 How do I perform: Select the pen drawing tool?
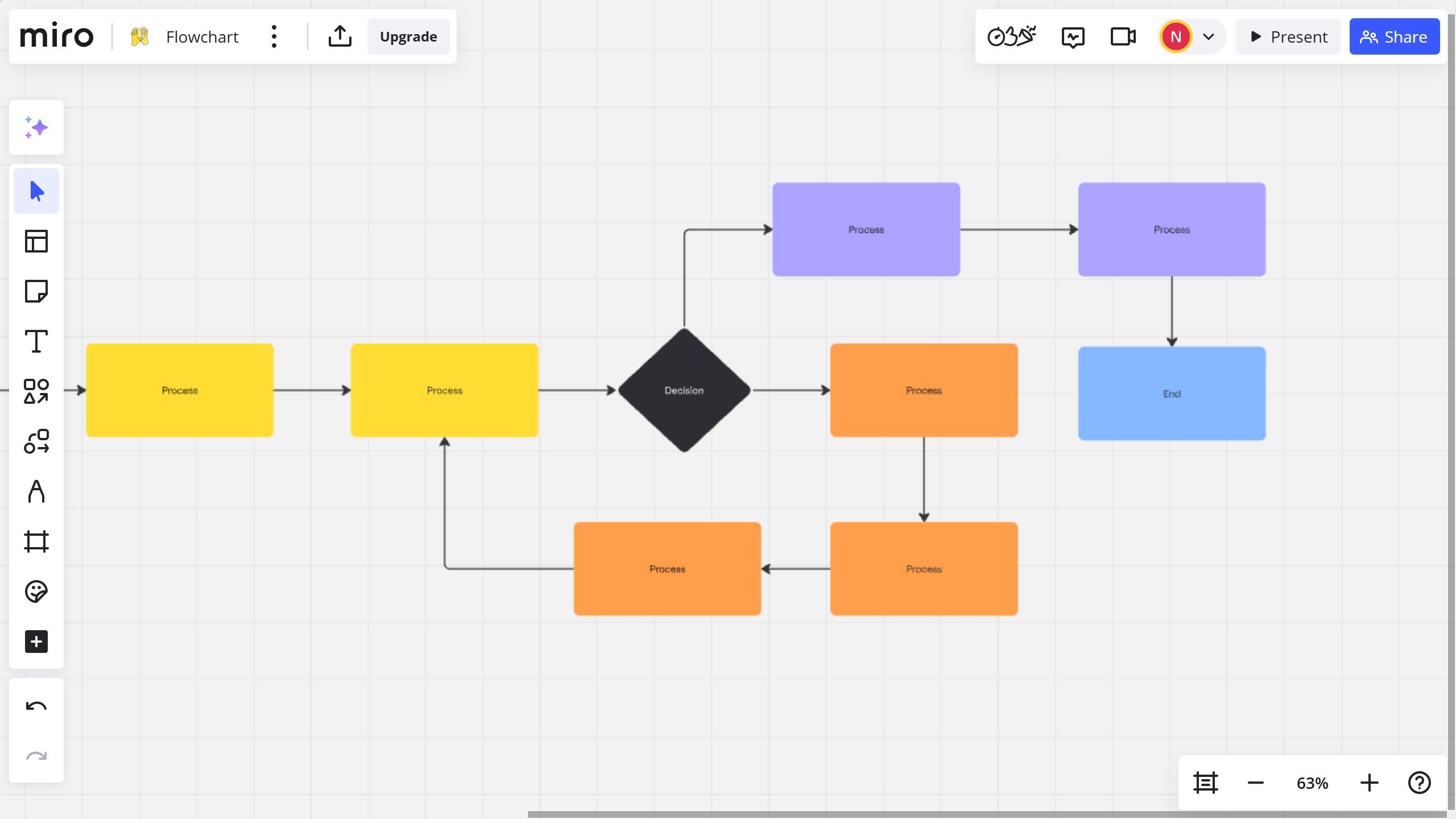(x=36, y=491)
